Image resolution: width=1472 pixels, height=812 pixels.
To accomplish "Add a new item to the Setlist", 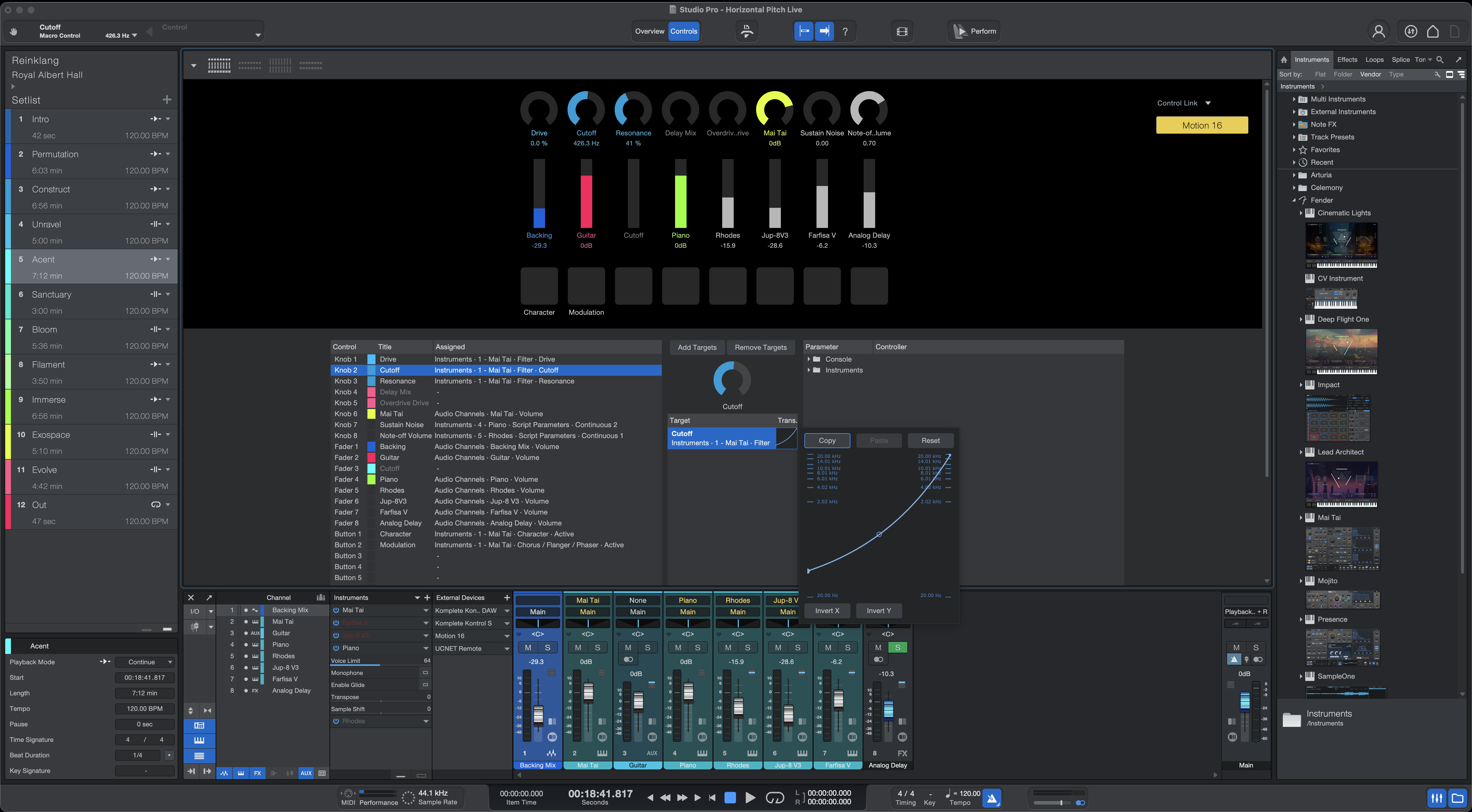I will point(167,100).
